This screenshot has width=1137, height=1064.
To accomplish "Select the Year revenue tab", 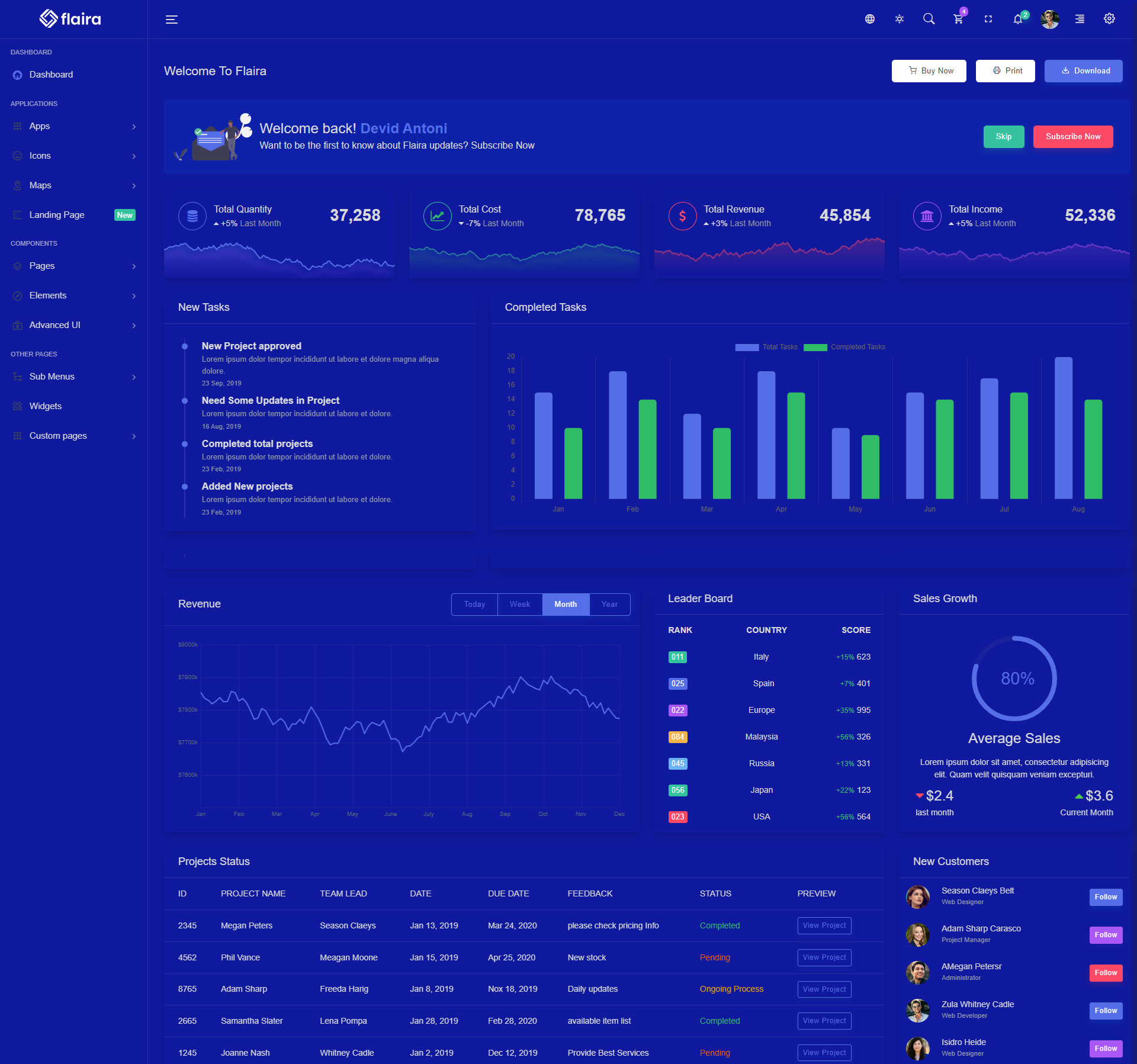I will tap(609, 604).
